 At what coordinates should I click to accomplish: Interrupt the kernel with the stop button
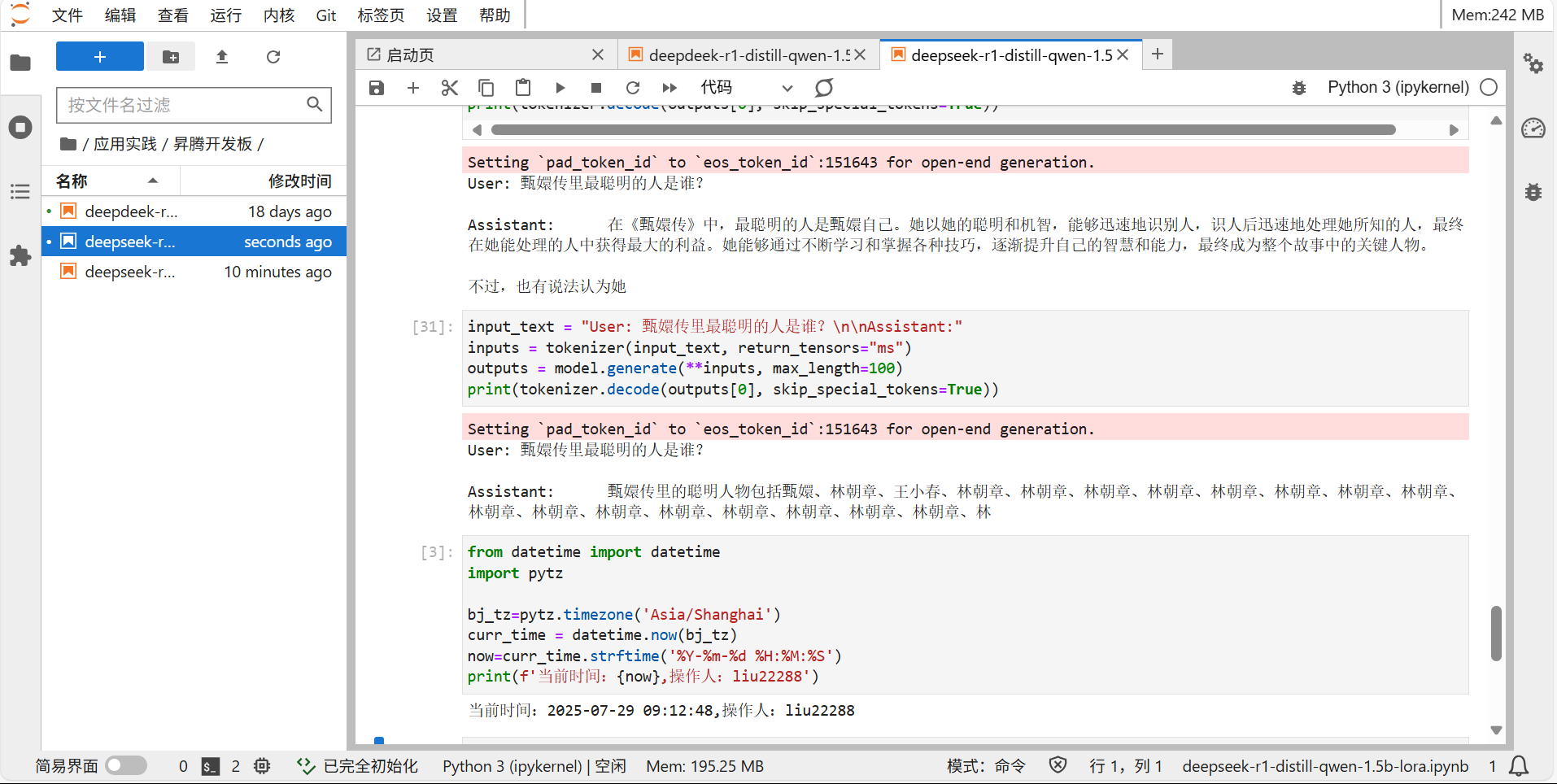(596, 88)
